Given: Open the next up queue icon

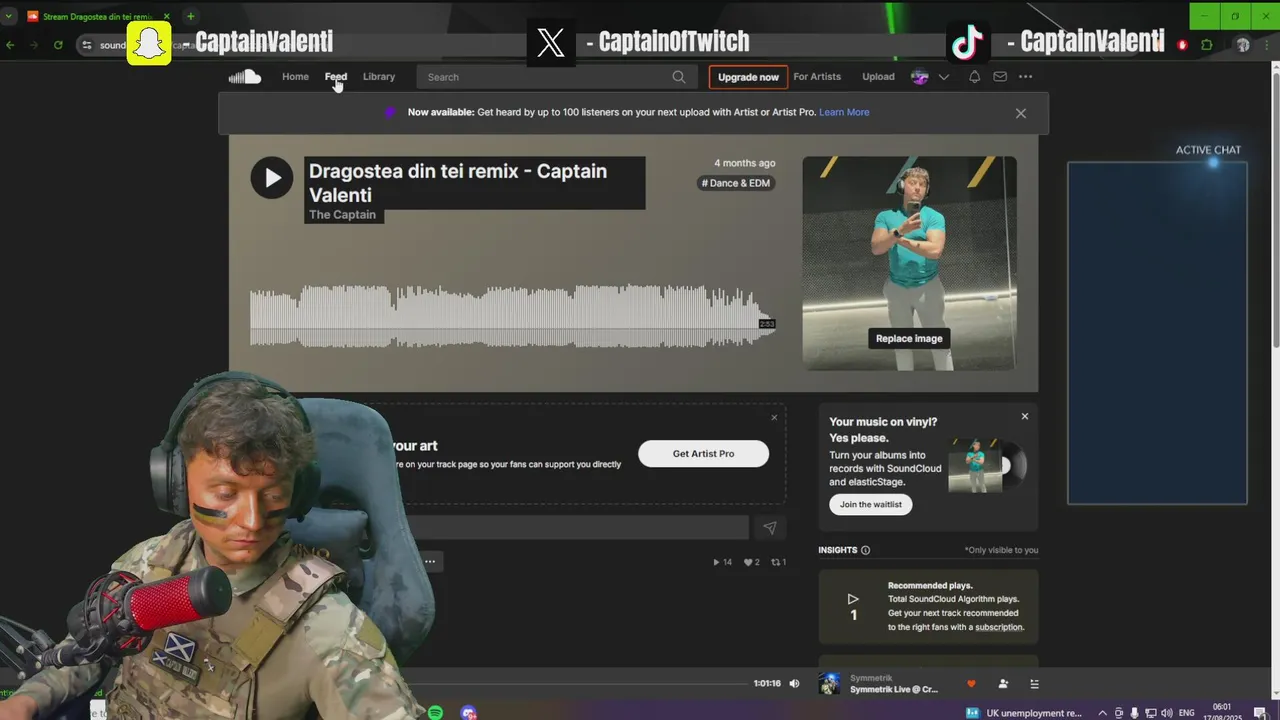Looking at the screenshot, I should [1035, 684].
